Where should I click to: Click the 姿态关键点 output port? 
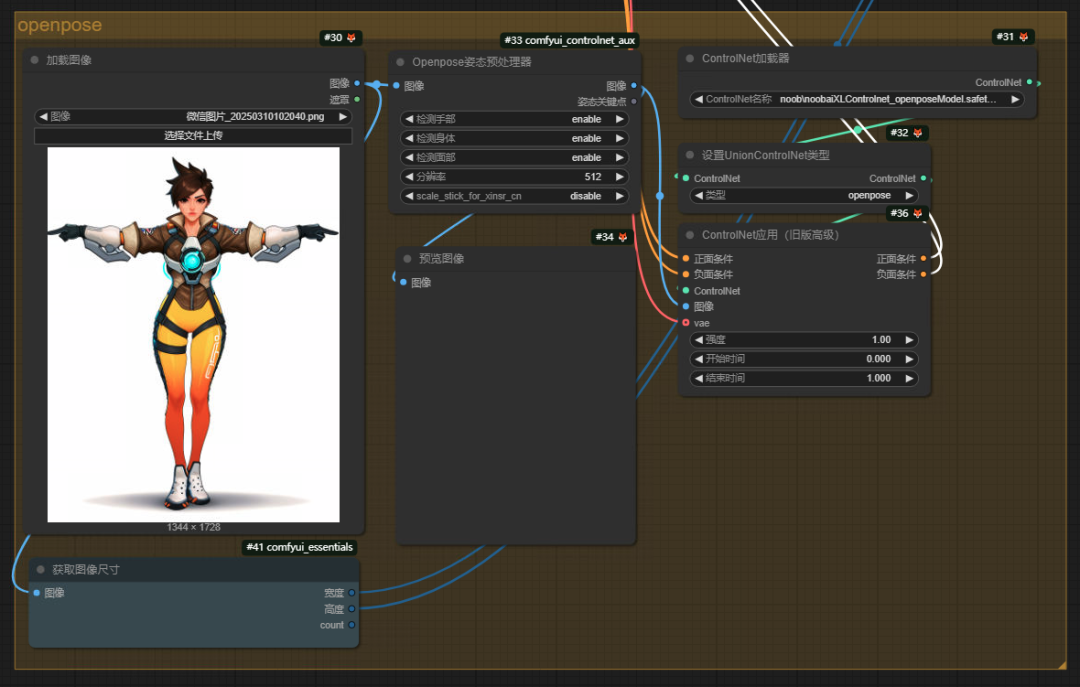click(634, 102)
